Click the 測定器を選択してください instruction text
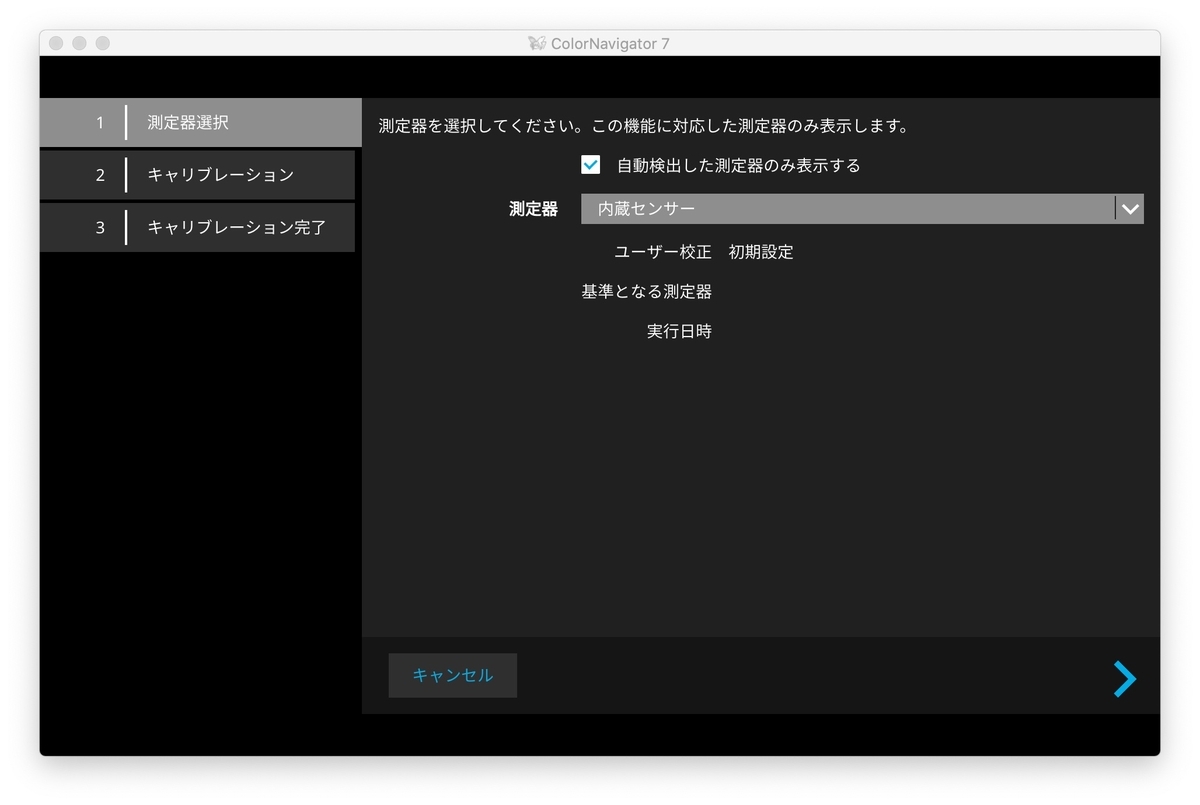 (x=644, y=127)
